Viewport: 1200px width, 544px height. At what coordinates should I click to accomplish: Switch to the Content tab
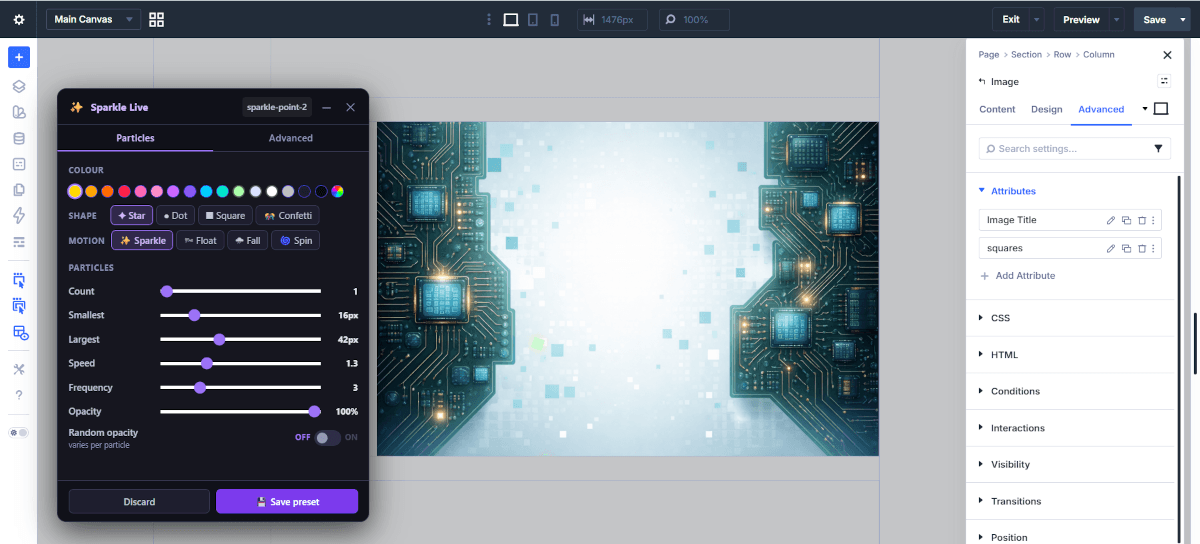coord(997,109)
